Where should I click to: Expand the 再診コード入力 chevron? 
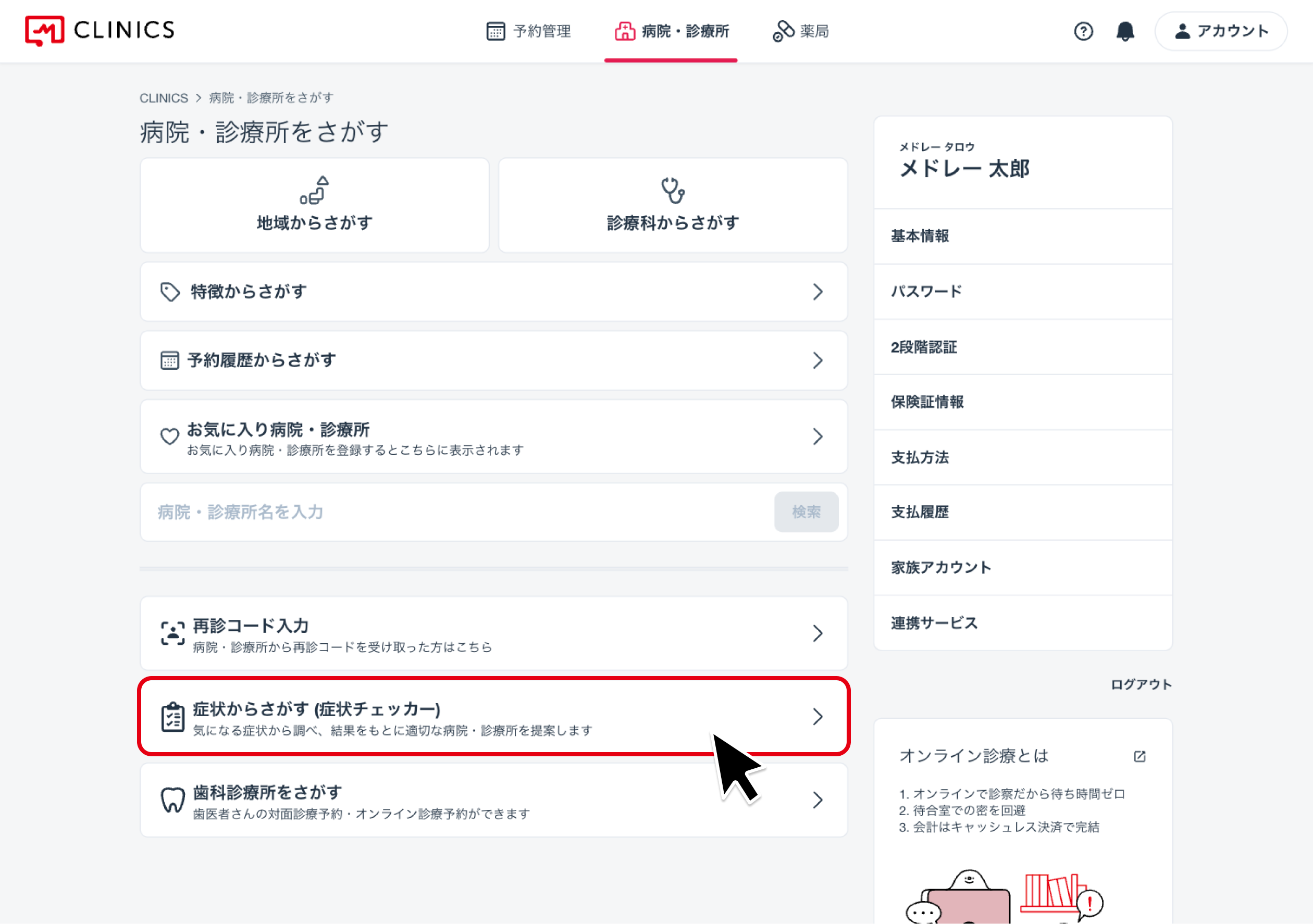[817, 633]
